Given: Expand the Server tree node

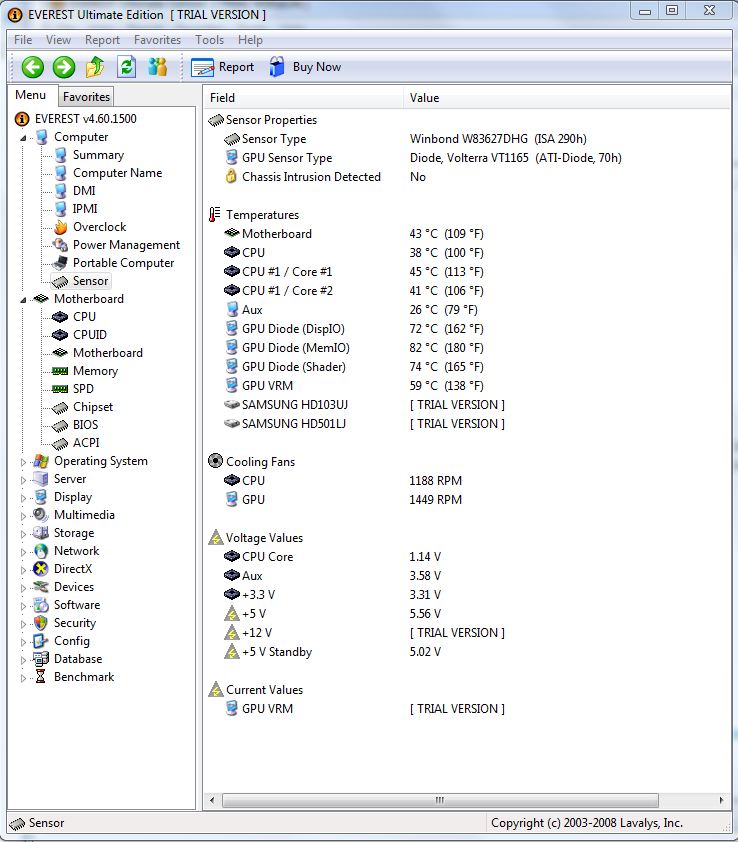Looking at the screenshot, I should (23, 480).
